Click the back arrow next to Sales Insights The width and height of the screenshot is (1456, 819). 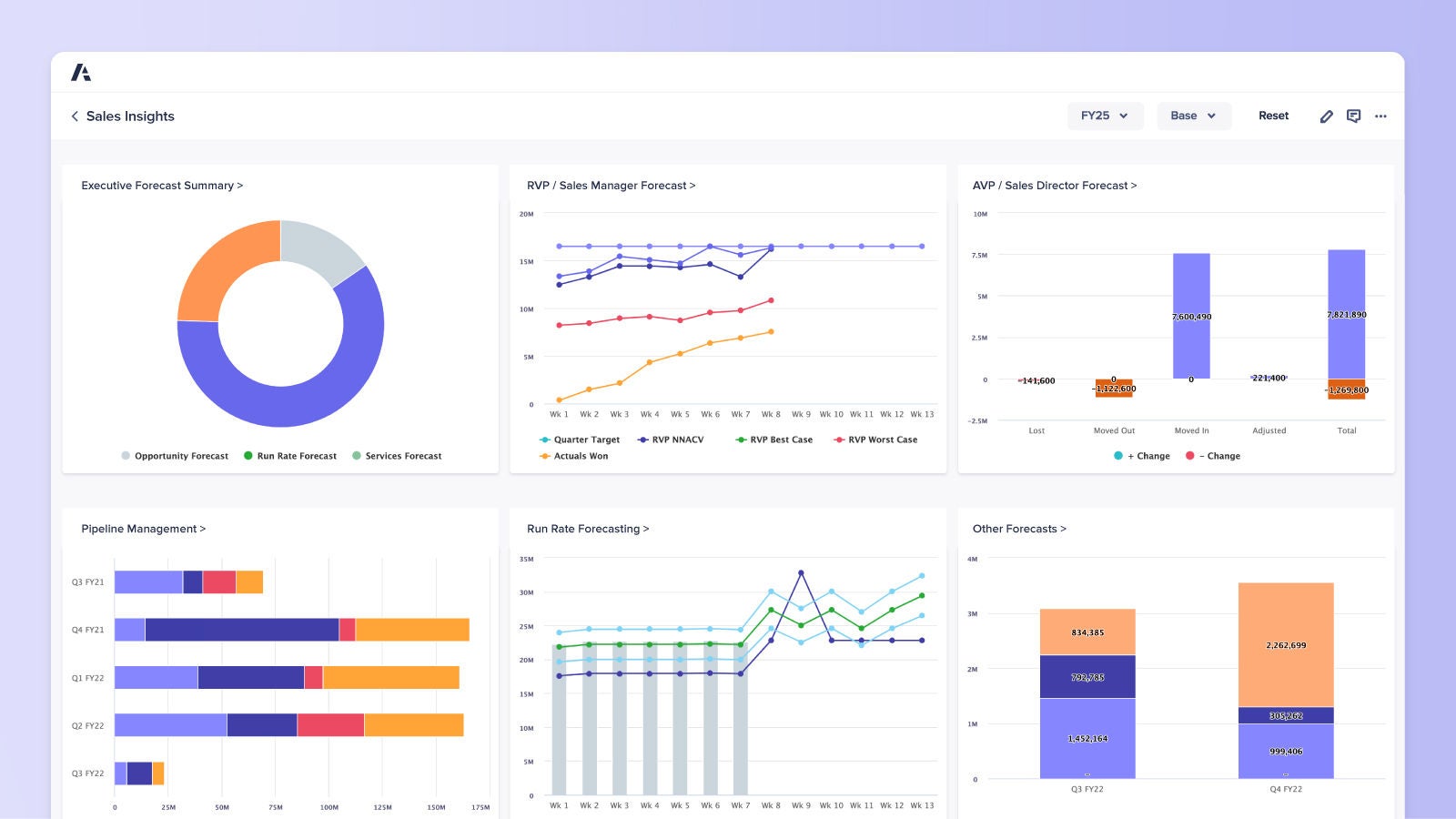coord(74,116)
